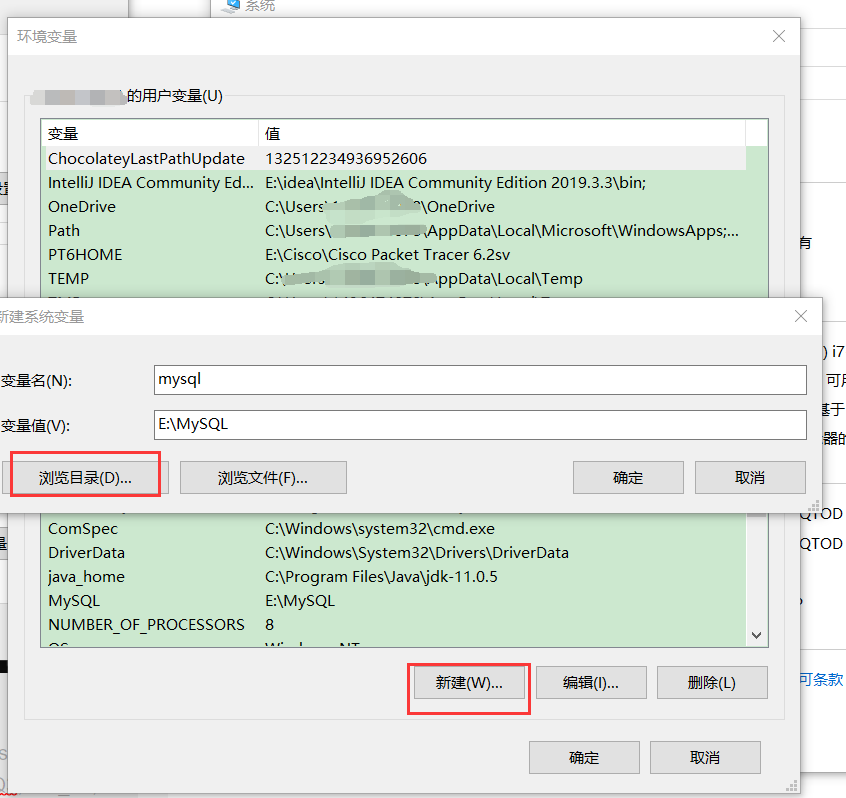Image resolution: width=846 pixels, height=798 pixels.
Task: Click 取消 at the bottom of 环境变量
Action: [705, 757]
